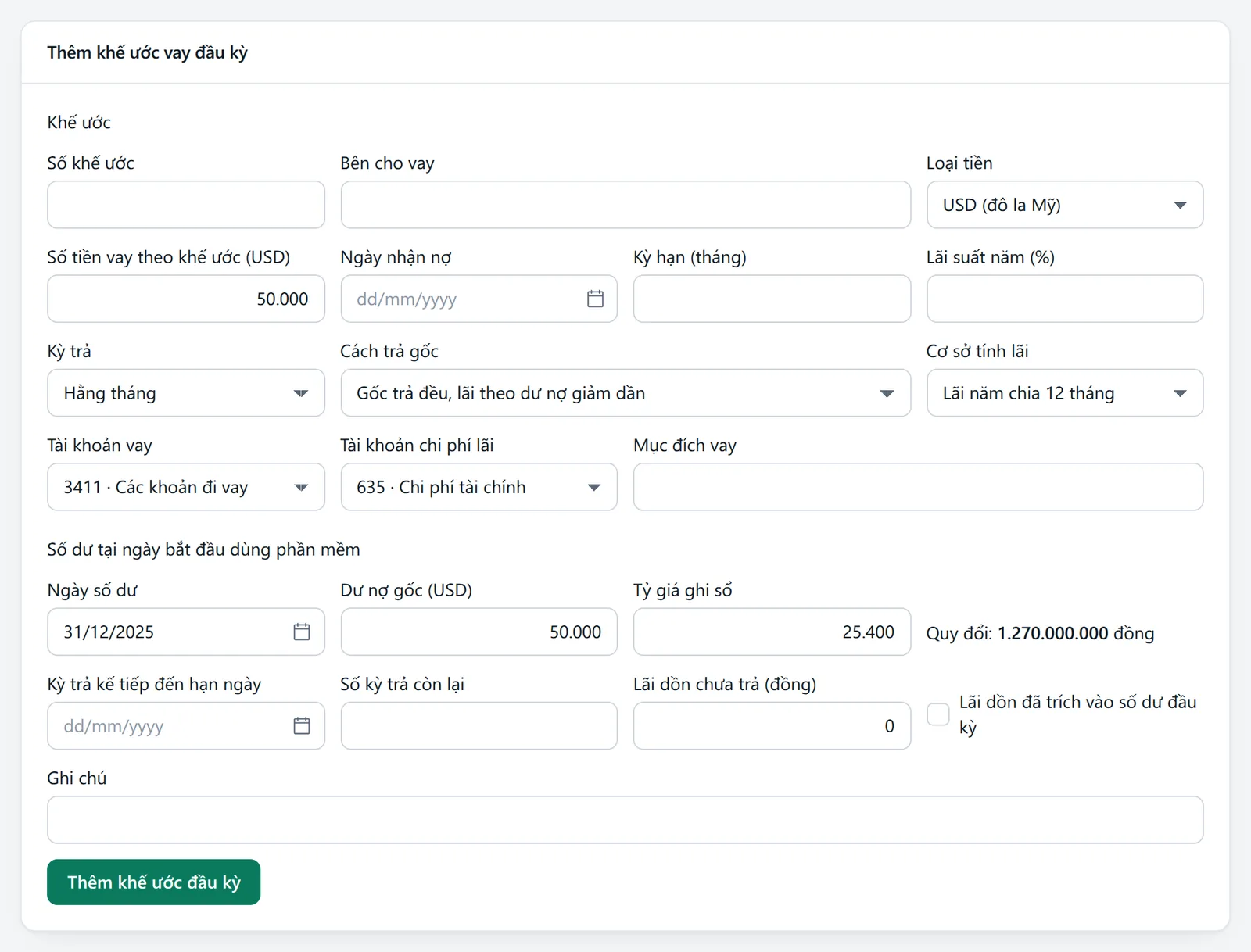Focus the Số kỳ trả còn lại field
Screen dimensions: 1251x952
point(479,726)
